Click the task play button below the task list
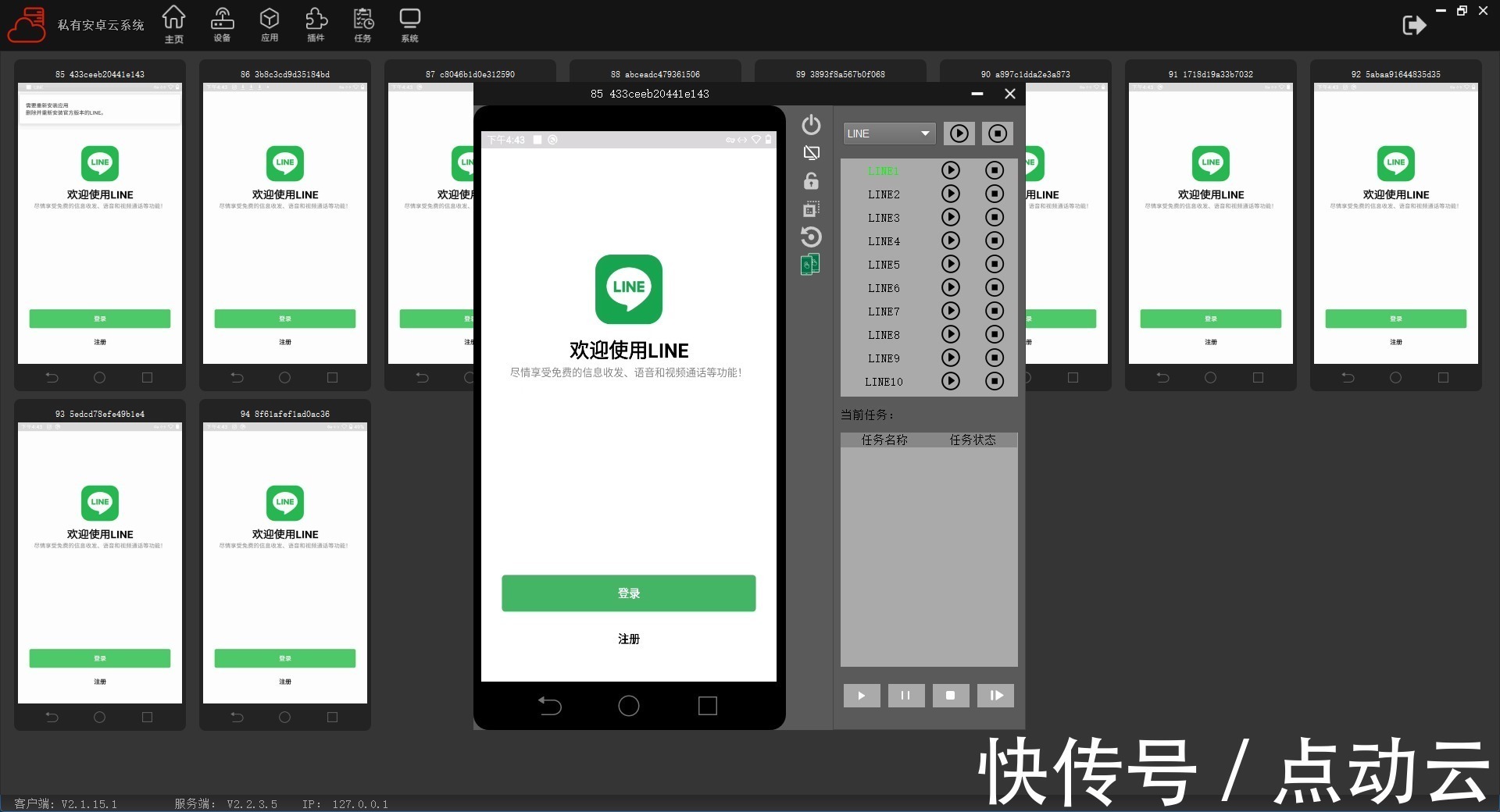Viewport: 1500px width, 812px height. 862,696
